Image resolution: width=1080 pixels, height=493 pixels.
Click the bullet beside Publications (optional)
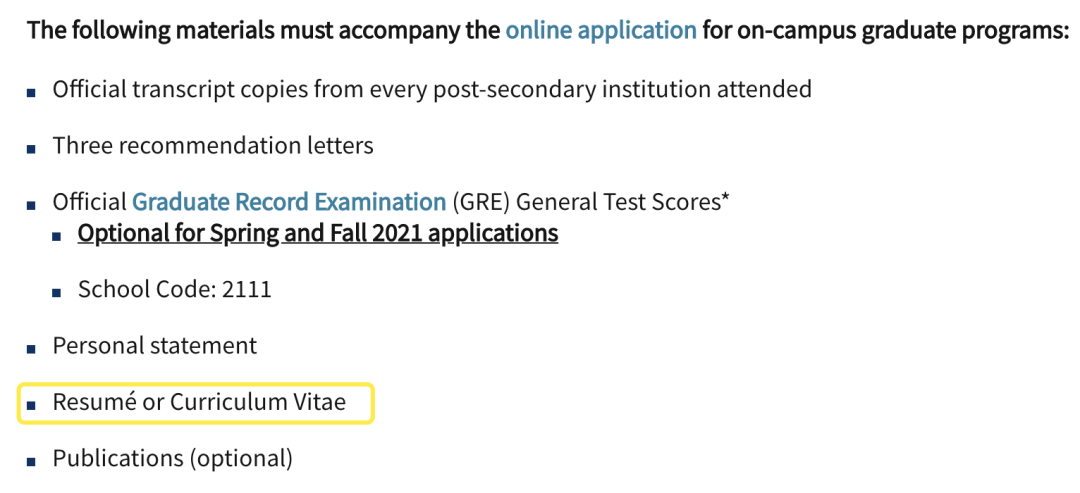(31, 462)
